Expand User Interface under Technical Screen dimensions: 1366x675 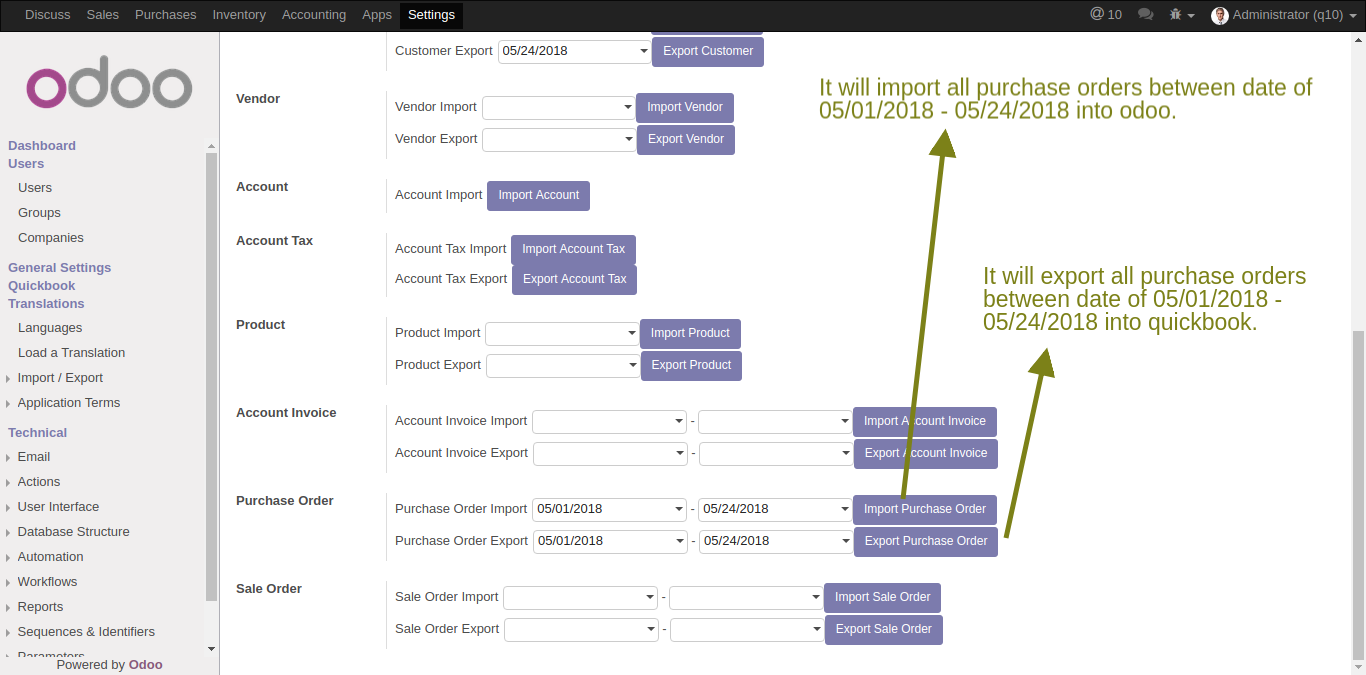[58, 507]
